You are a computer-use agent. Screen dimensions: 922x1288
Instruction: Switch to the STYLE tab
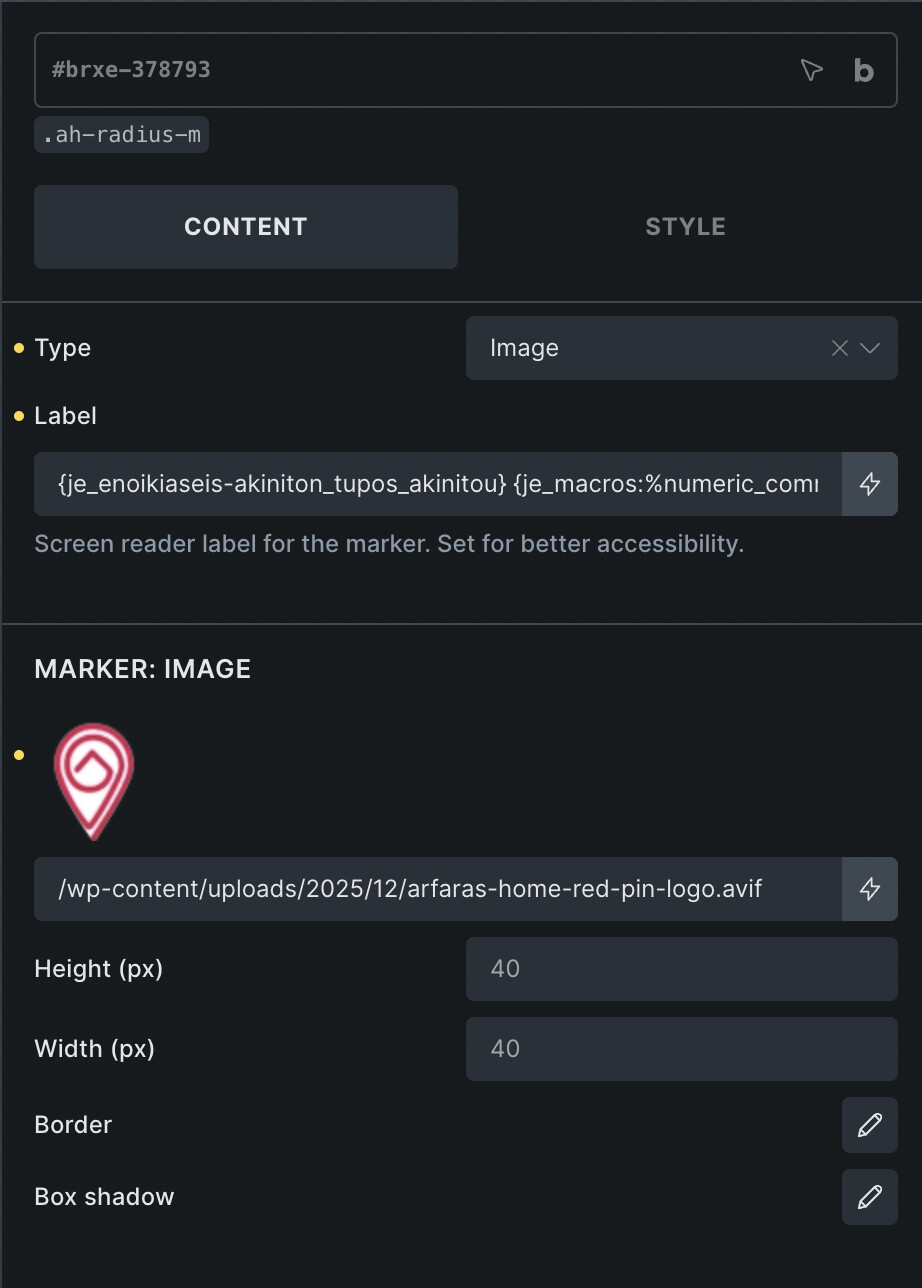click(685, 227)
